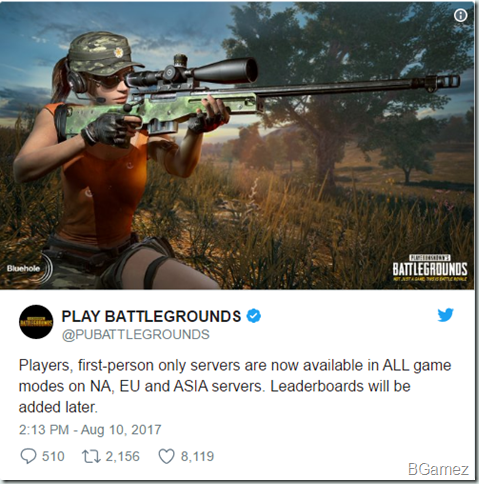The width and height of the screenshot is (479, 484).
Task: Open the @PUBATTLEGROUNDS handle link
Action: pyautogui.click(x=136, y=334)
